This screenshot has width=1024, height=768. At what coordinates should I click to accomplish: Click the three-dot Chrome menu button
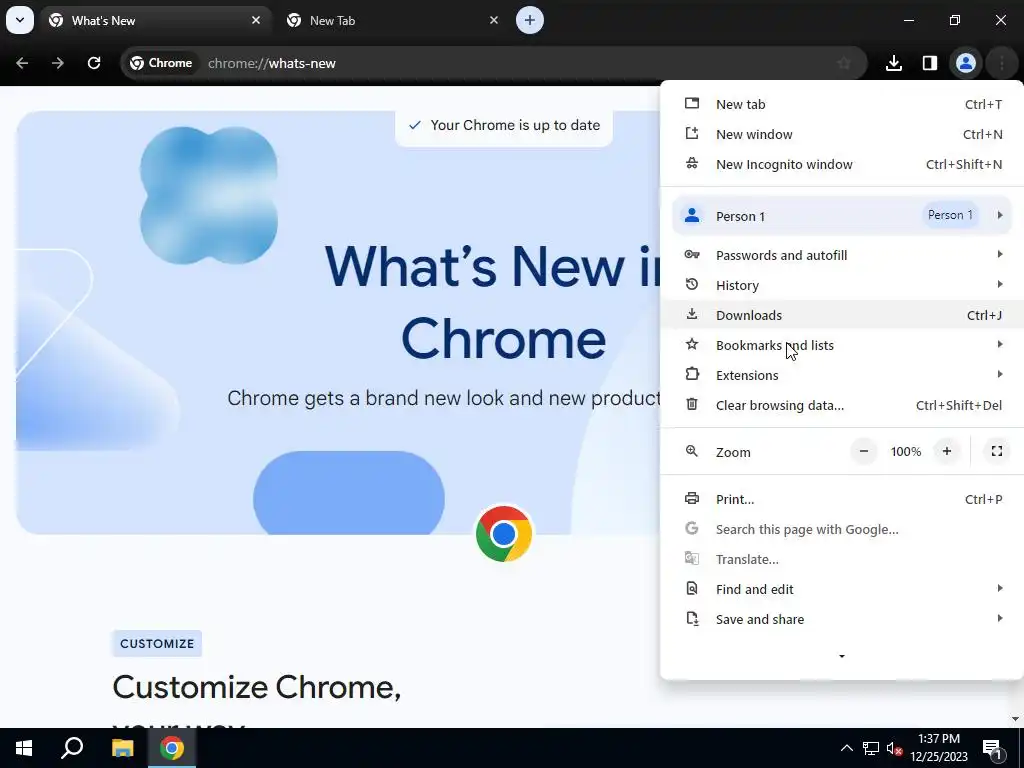(x=1002, y=63)
